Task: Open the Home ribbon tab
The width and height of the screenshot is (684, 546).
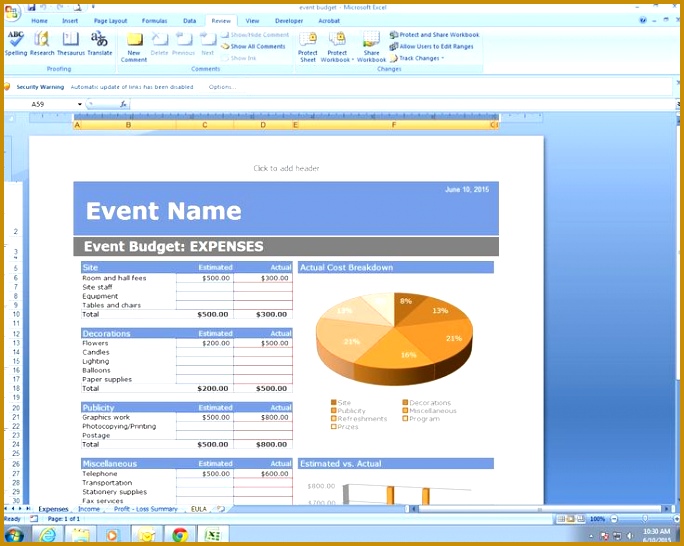Action: click(39, 20)
